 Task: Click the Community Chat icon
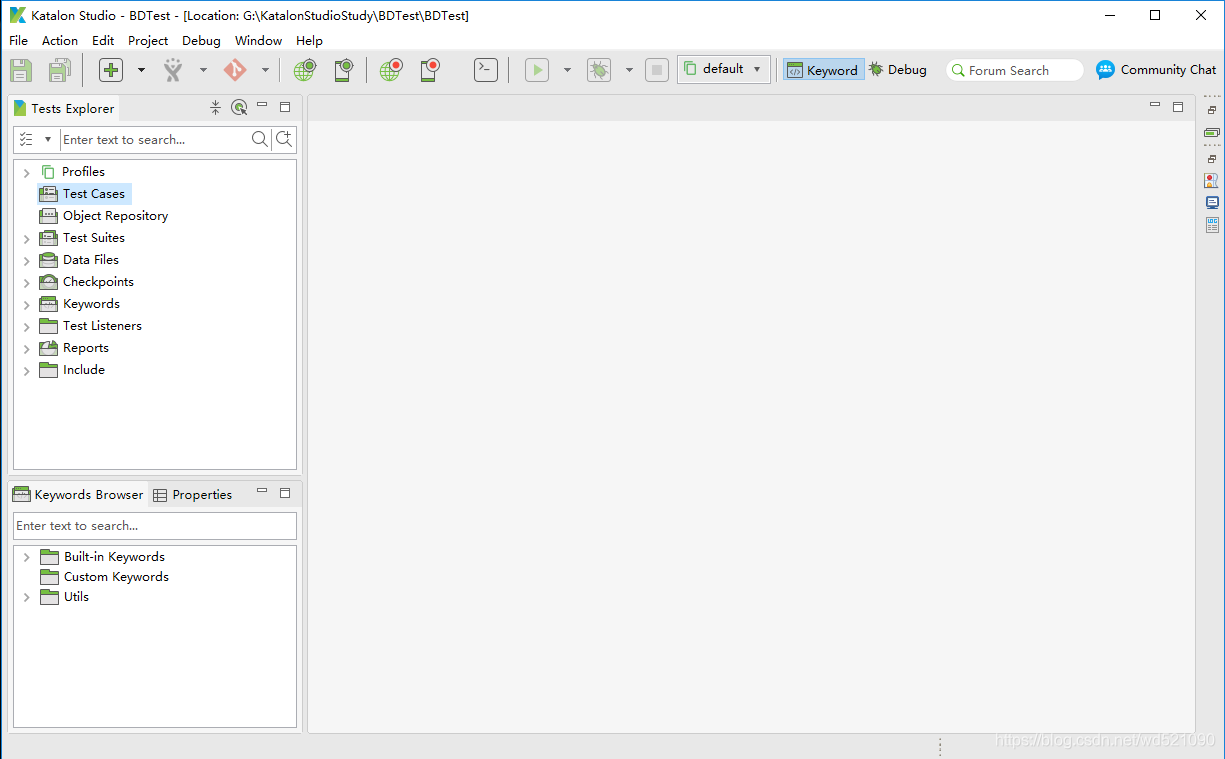[1105, 70]
